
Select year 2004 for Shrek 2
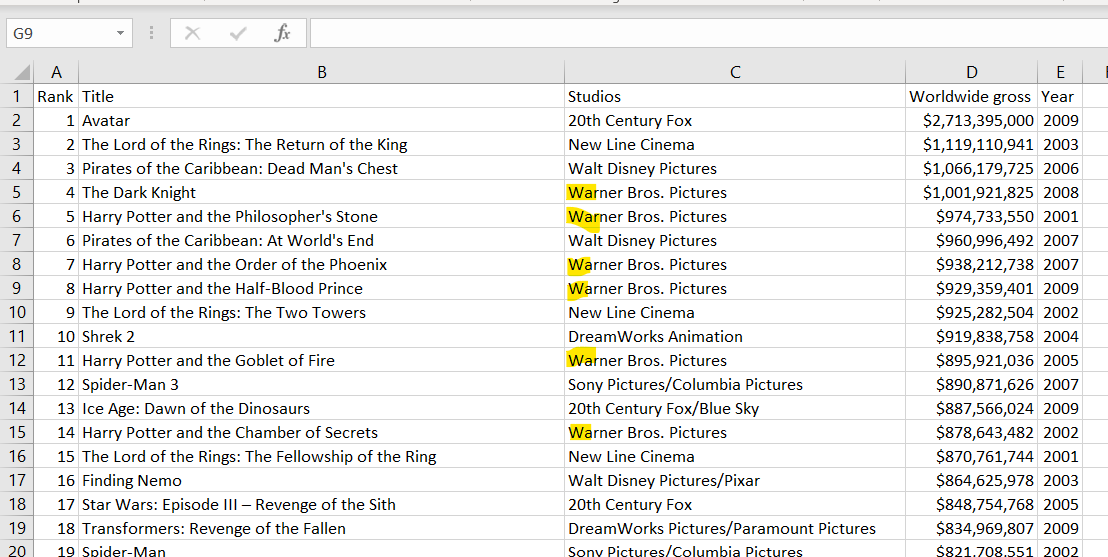coord(1060,336)
